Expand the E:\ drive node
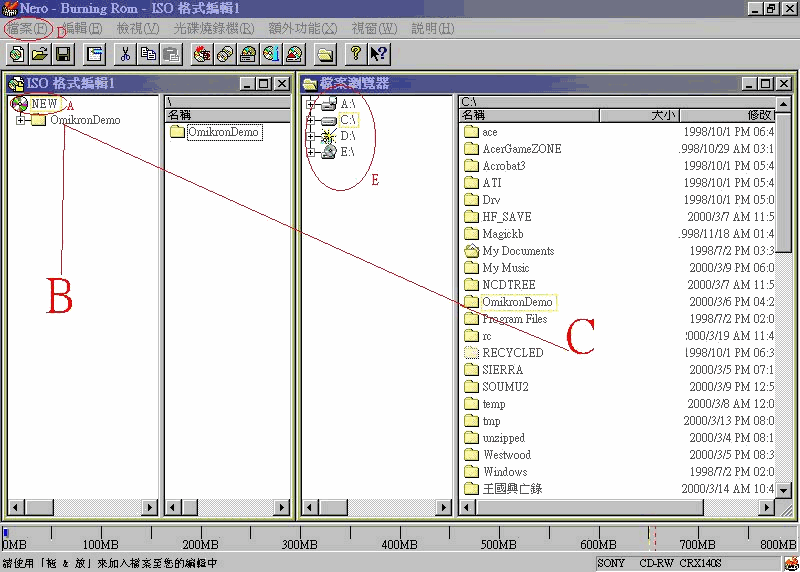Image resolution: width=800 pixels, height=572 pixels. (x=310, y=152)
